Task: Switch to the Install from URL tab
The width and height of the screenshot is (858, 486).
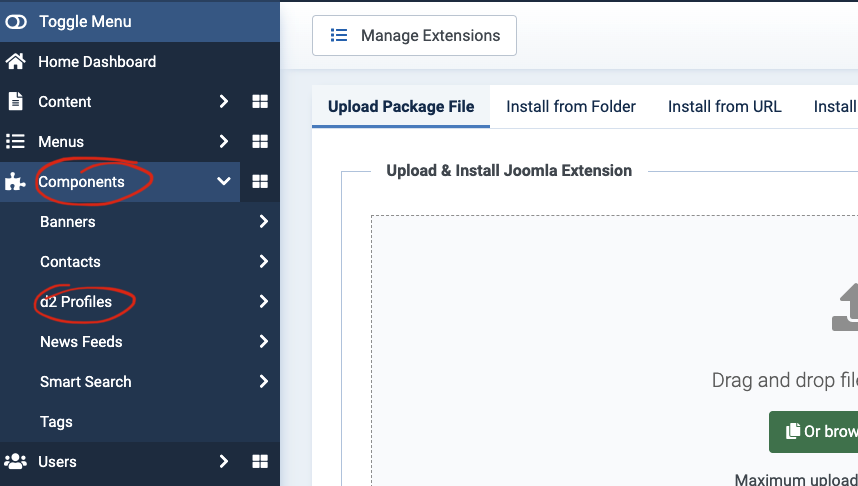Action: (x=724, y=106)
